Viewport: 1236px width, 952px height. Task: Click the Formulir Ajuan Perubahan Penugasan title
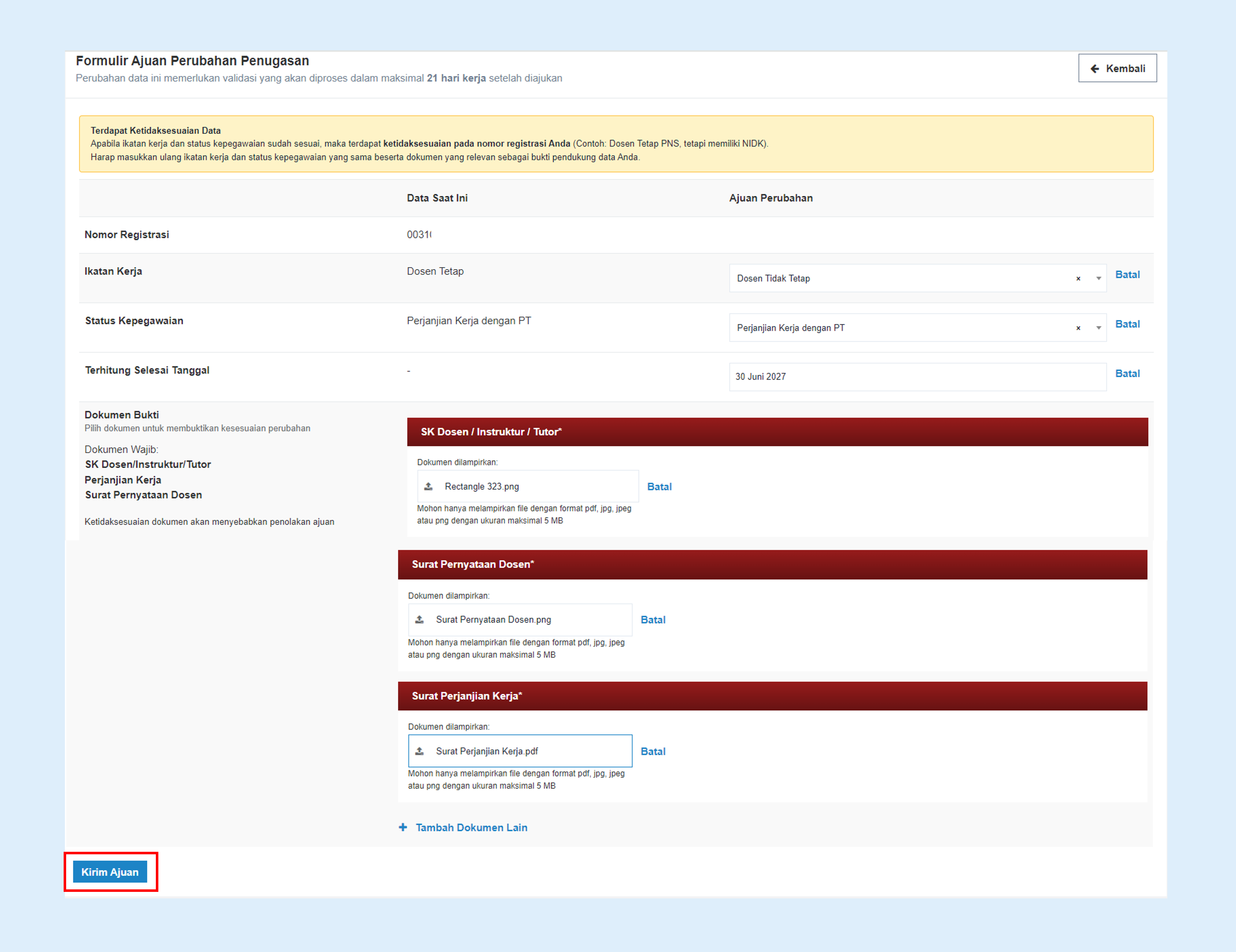tap(192, 61)
